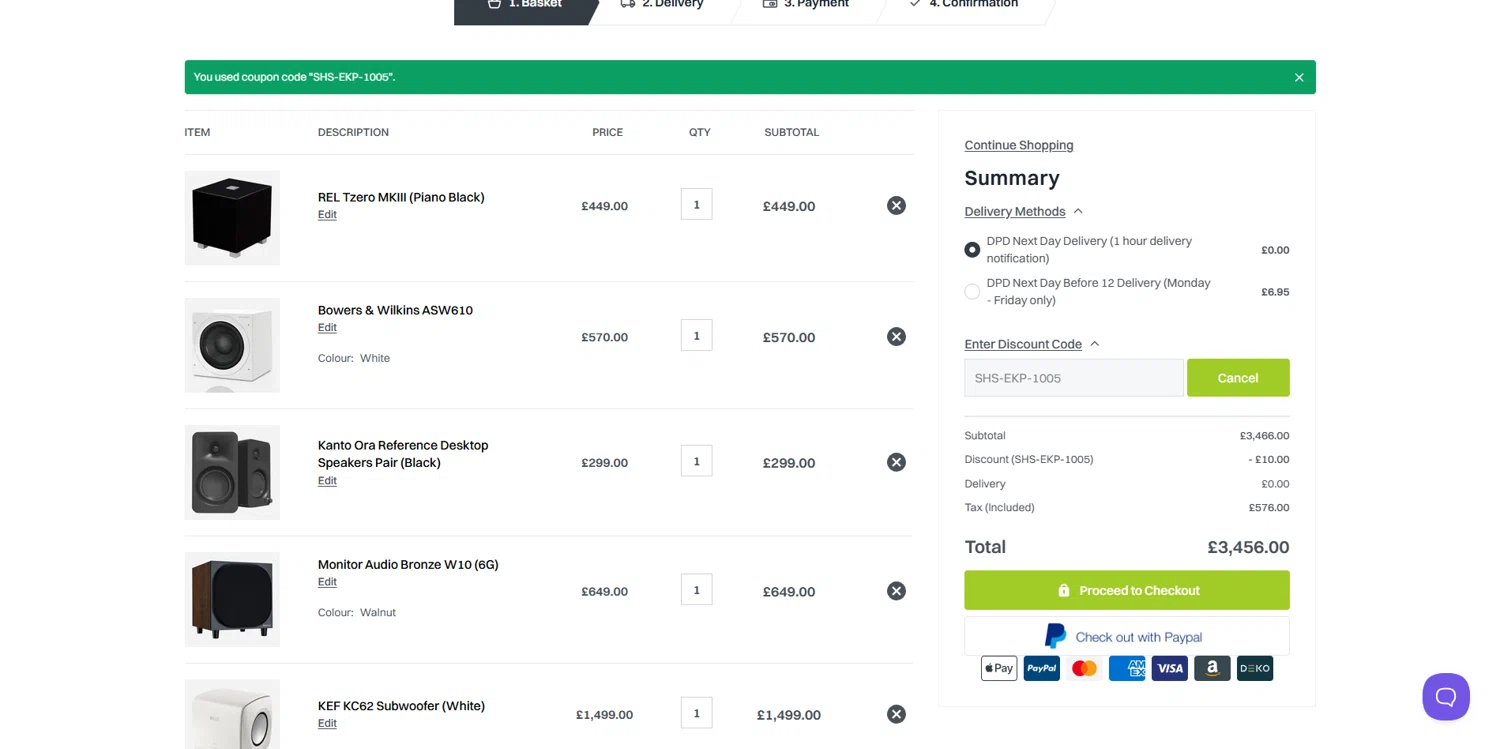
Task: Select DPD Next Day Before 12 Delivery
Action: 972,291
